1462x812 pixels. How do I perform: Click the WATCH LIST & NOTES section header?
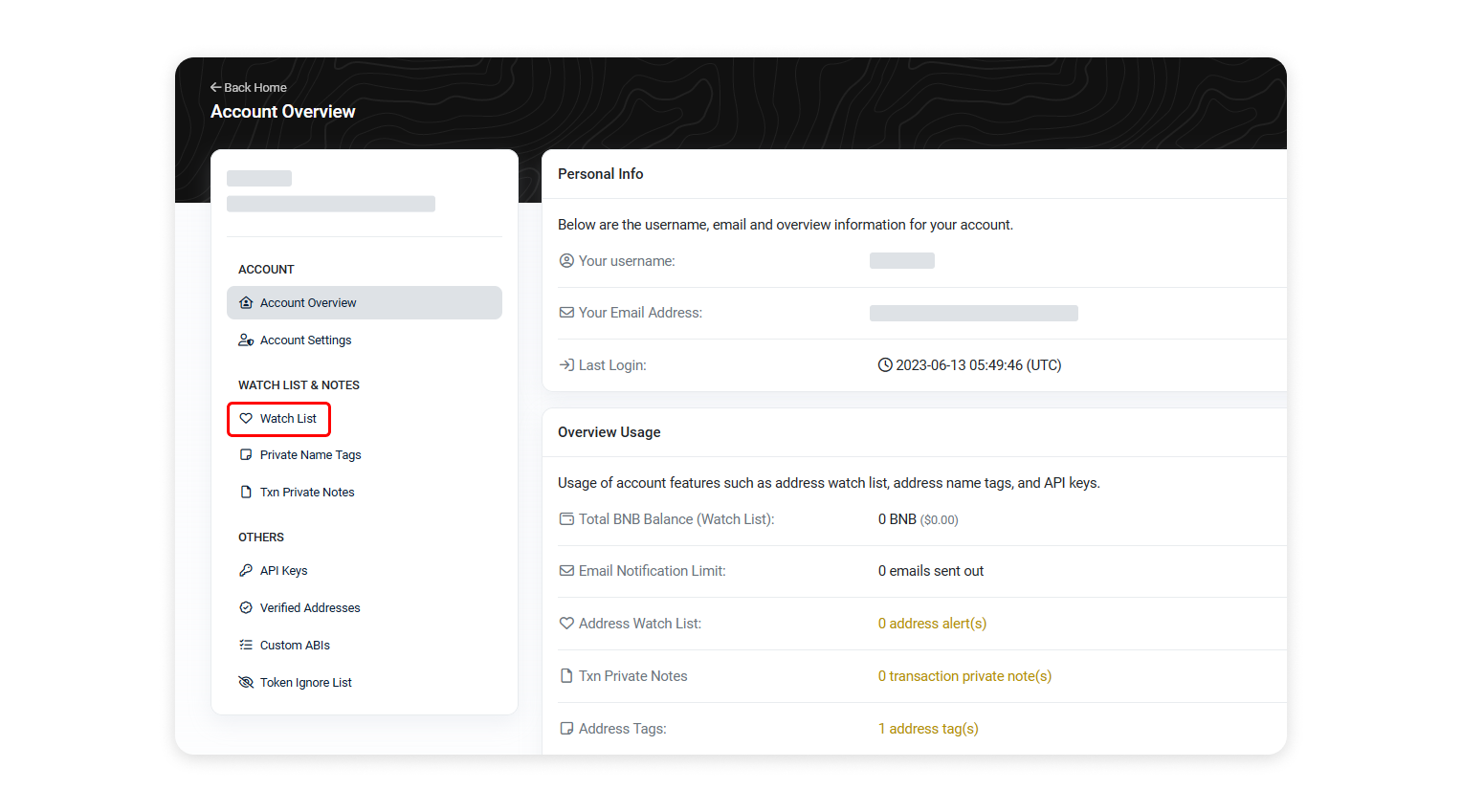coord(299,385)
